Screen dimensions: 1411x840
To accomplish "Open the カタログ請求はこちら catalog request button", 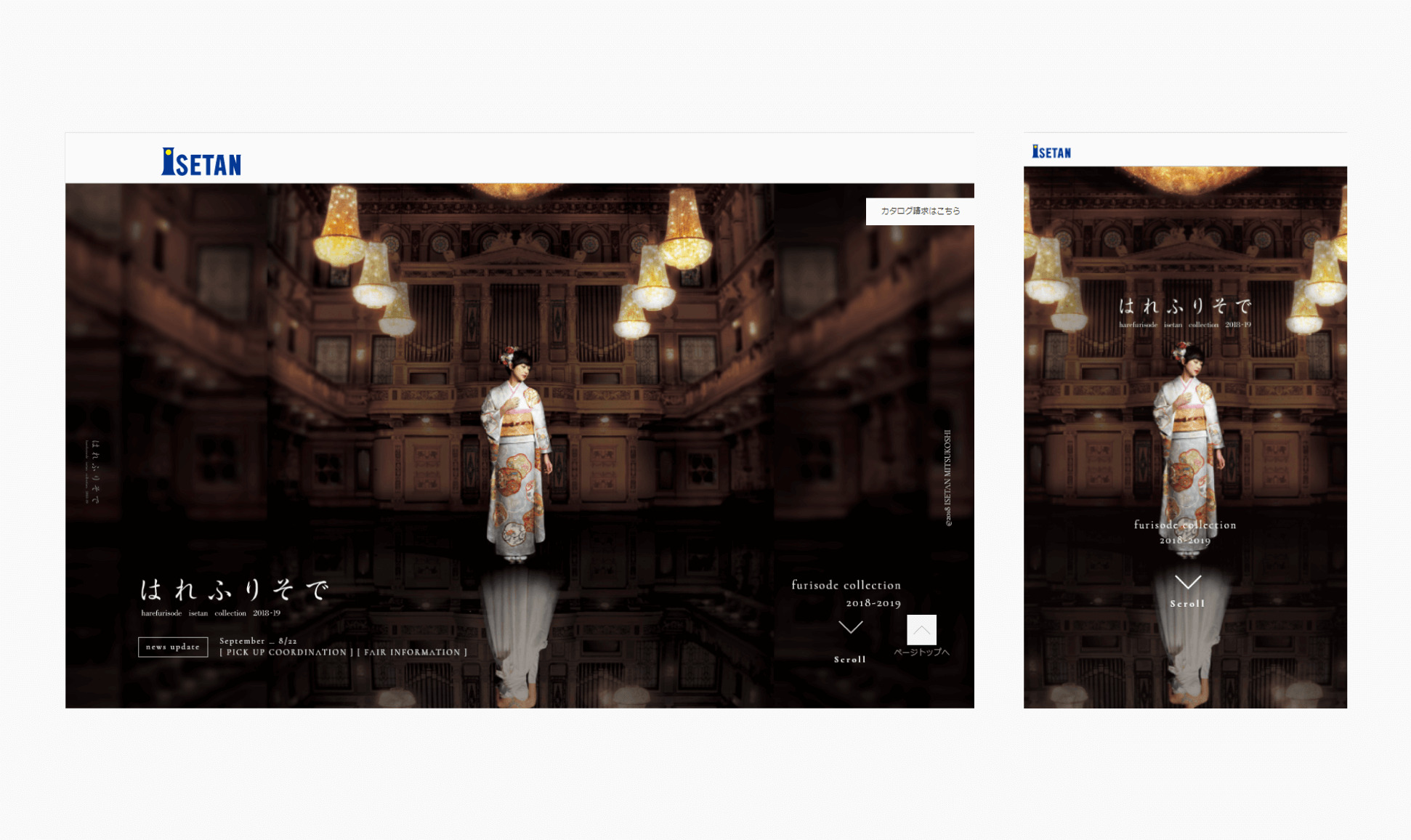I will pyautogui.click(x=920, y=211).
